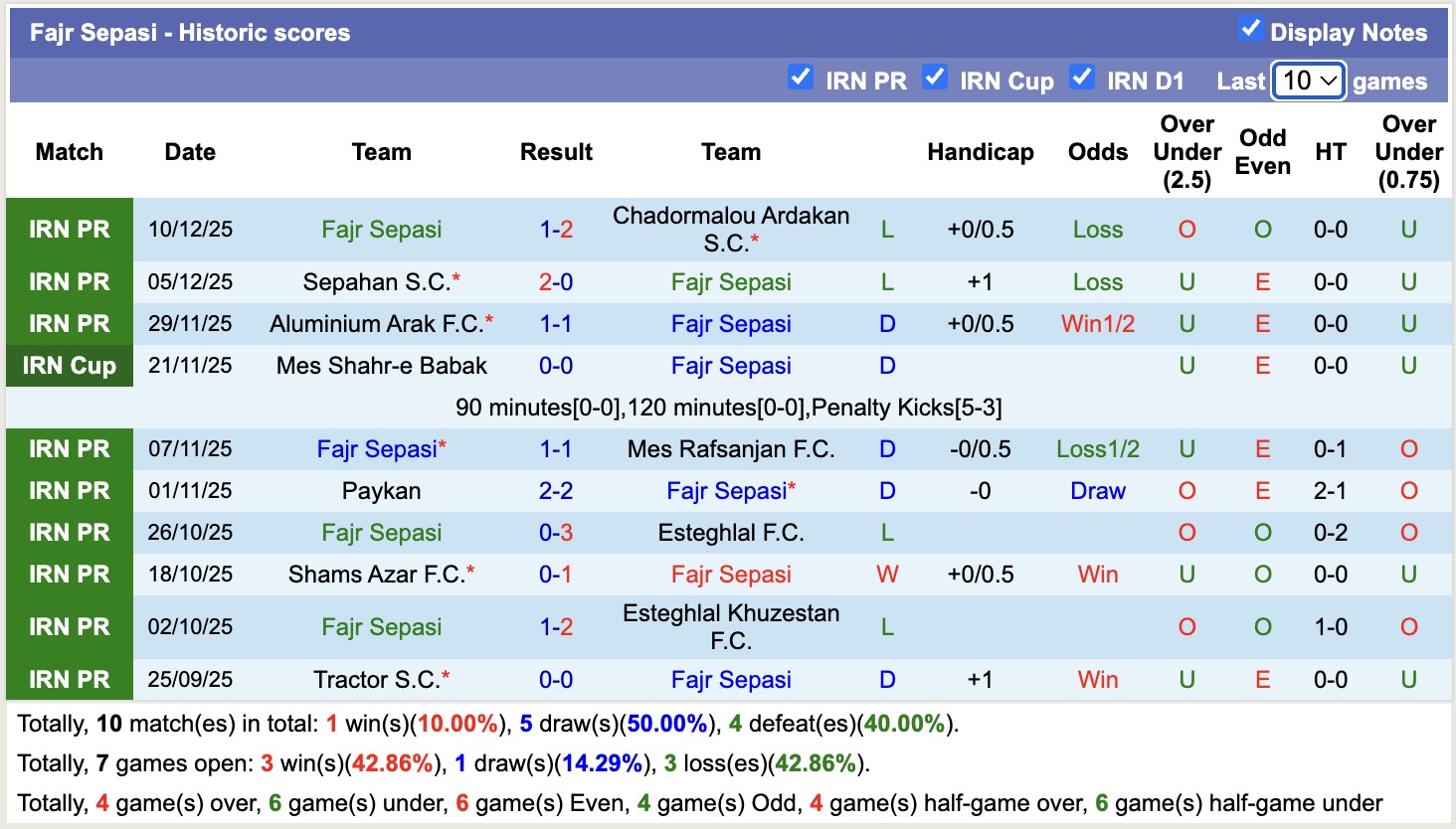Open the Last games count dropdown
Image resolution: width=1456 pixels, height=829 pixels.
(x=1309, y=81)
